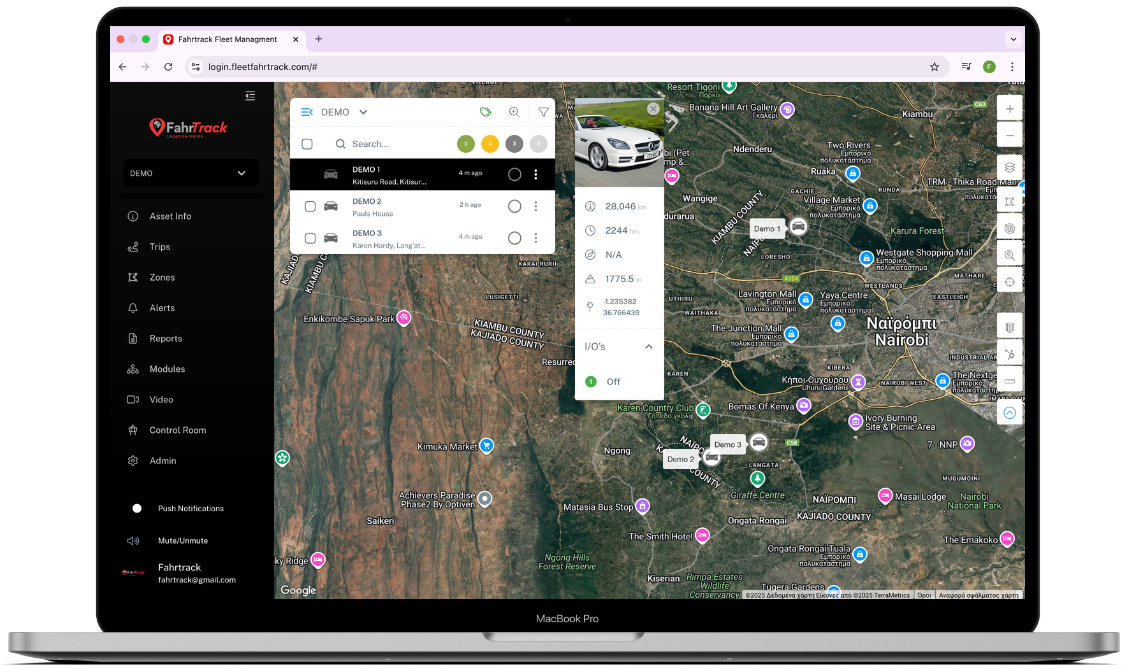Open the DEMO group dropdown in asset panel
The width and height of the screenshot is (1127, 667).
(x=344, y=112)
